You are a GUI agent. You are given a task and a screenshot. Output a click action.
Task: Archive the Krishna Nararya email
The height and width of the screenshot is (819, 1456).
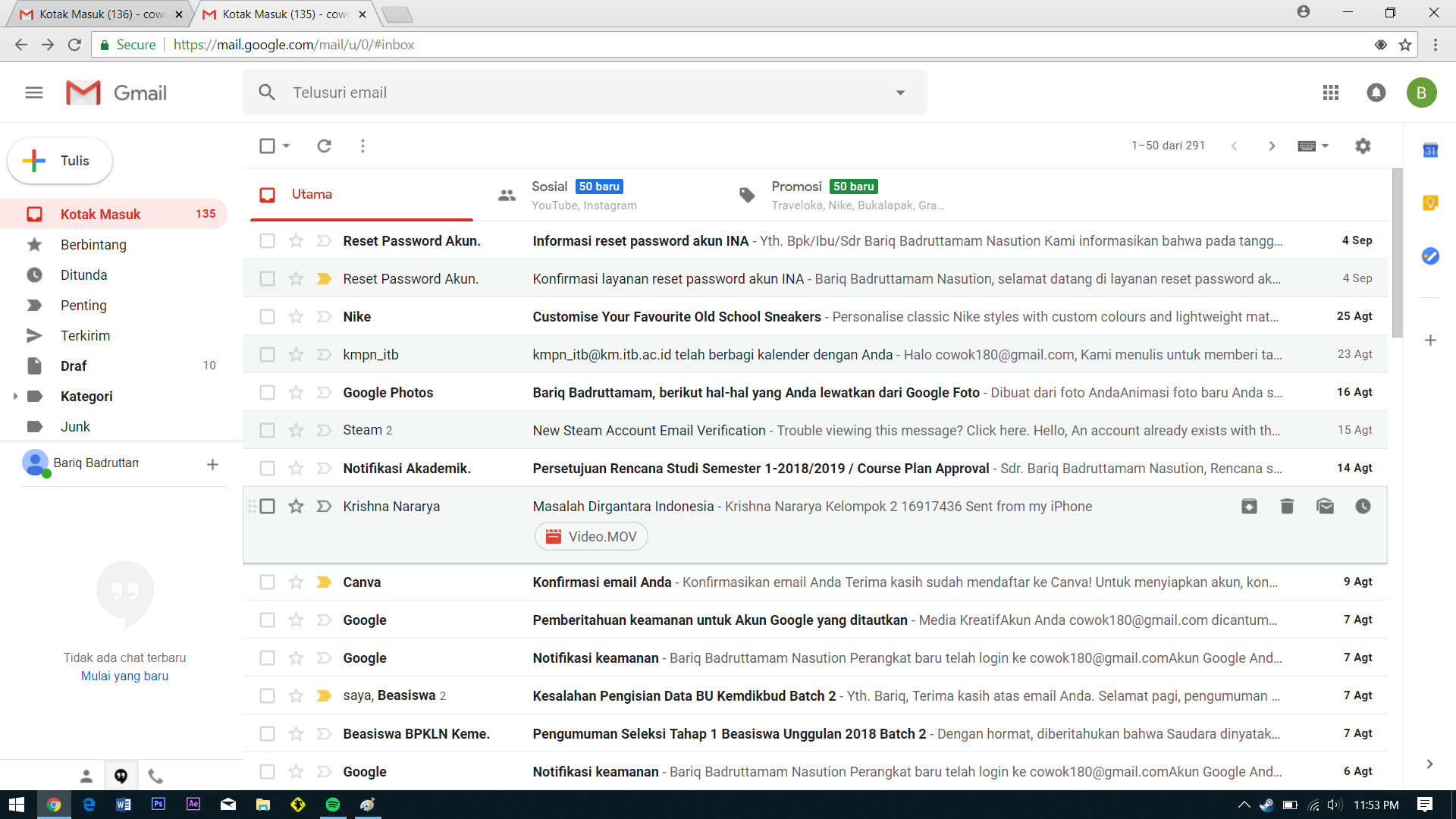1249,506
